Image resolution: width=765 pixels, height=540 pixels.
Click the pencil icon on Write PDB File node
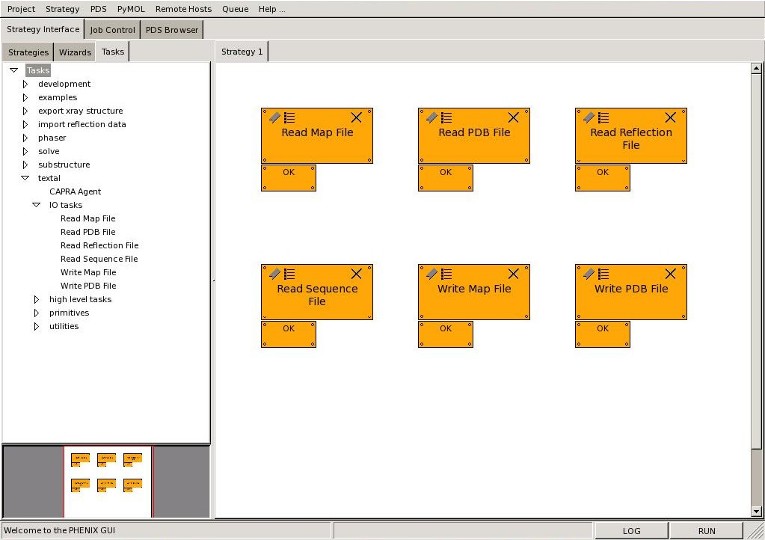(589, 273)
